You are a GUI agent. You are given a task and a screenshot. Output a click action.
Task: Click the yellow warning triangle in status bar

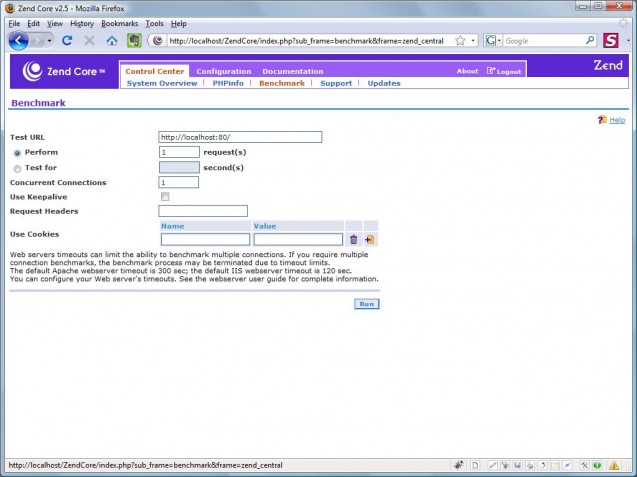click(x=614, y=465)
